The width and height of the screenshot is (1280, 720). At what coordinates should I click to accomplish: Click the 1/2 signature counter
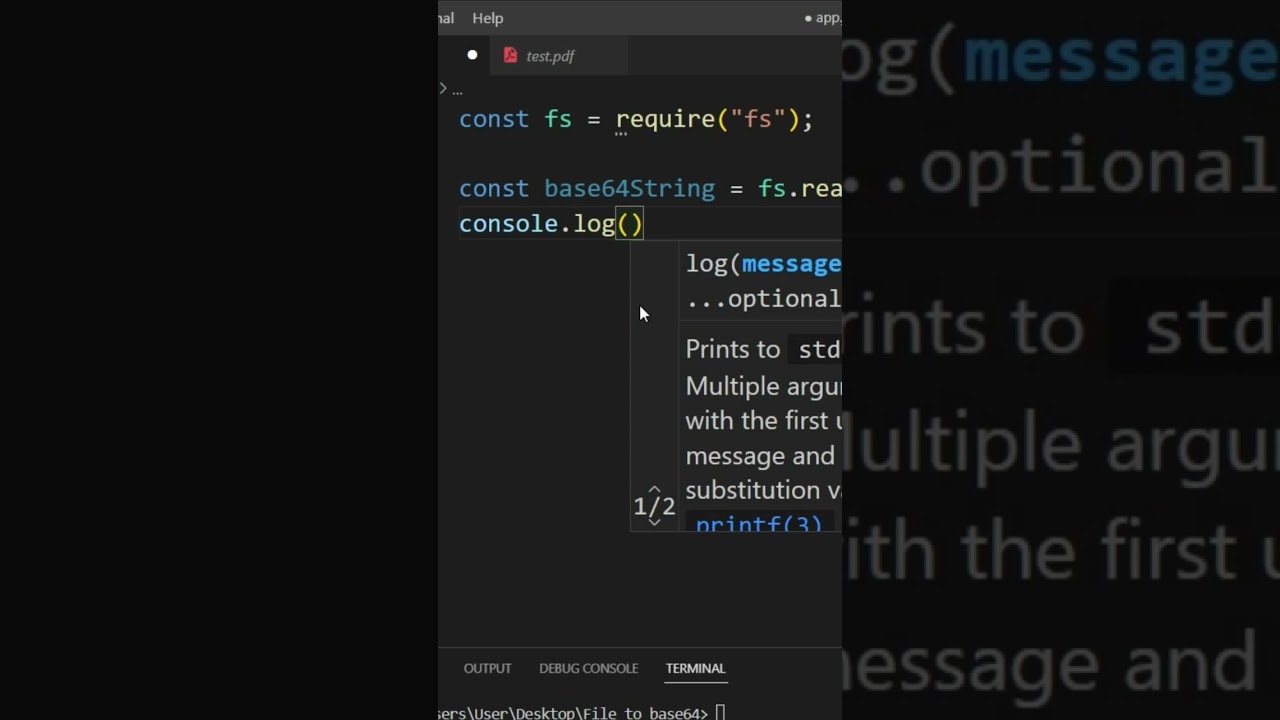654,506
